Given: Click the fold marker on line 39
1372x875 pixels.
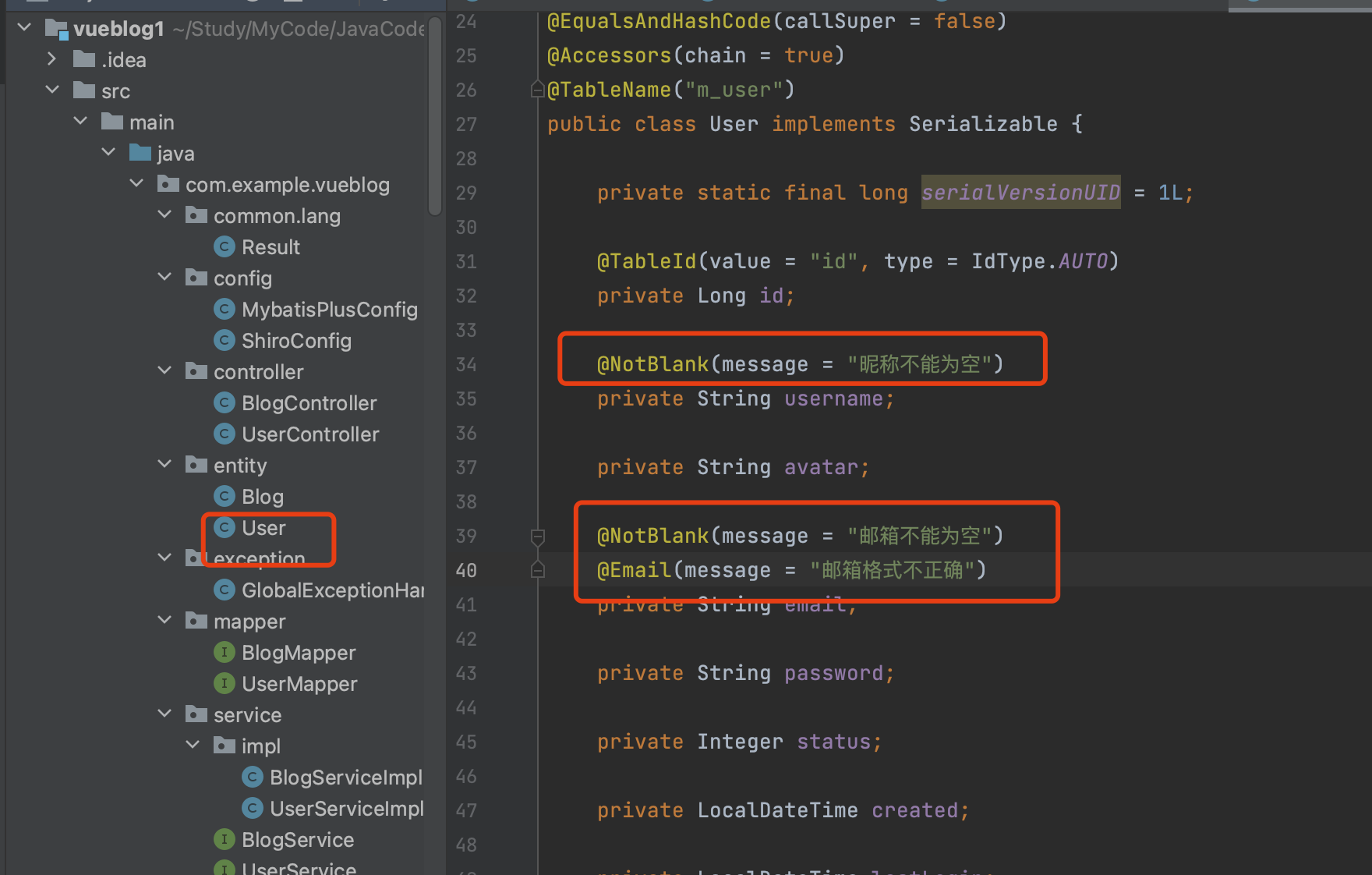Looking at the screenshot, I should pyautogui.click(x=537, y=537).
